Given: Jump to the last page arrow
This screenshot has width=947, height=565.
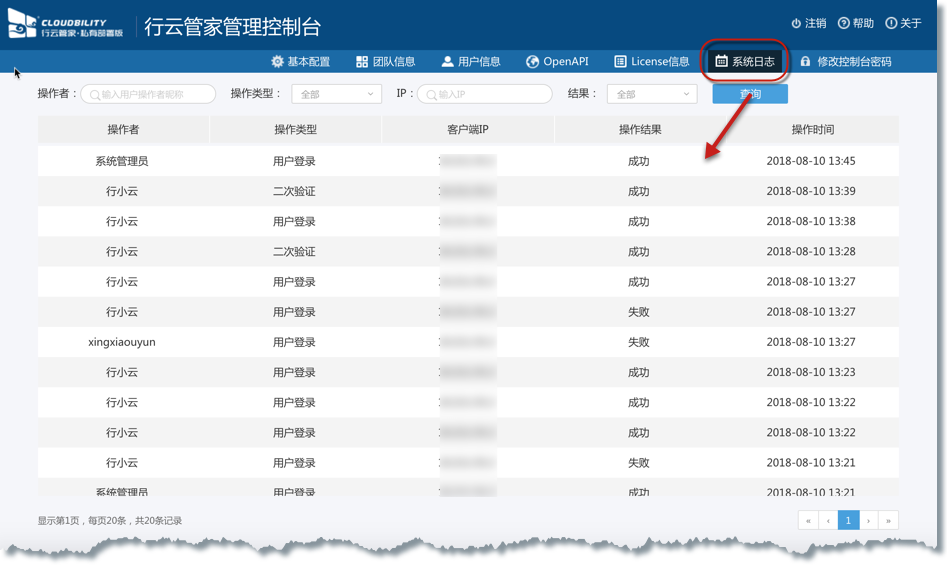Looking at the screenshot, I should pyautogui.click(x=888, y=520).
